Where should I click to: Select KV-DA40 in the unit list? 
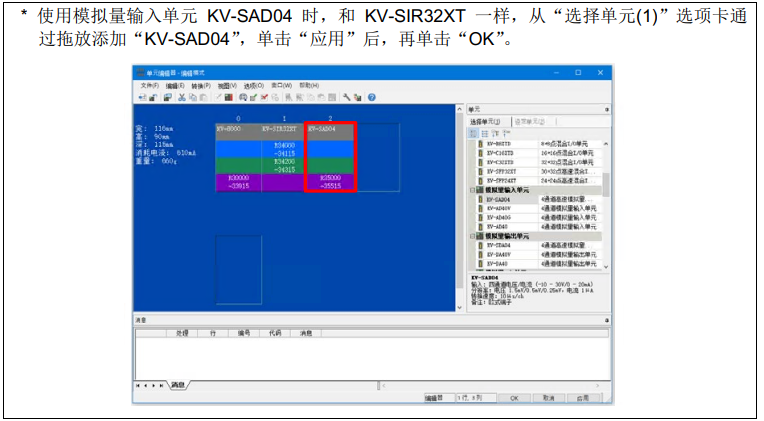(497, 264)
